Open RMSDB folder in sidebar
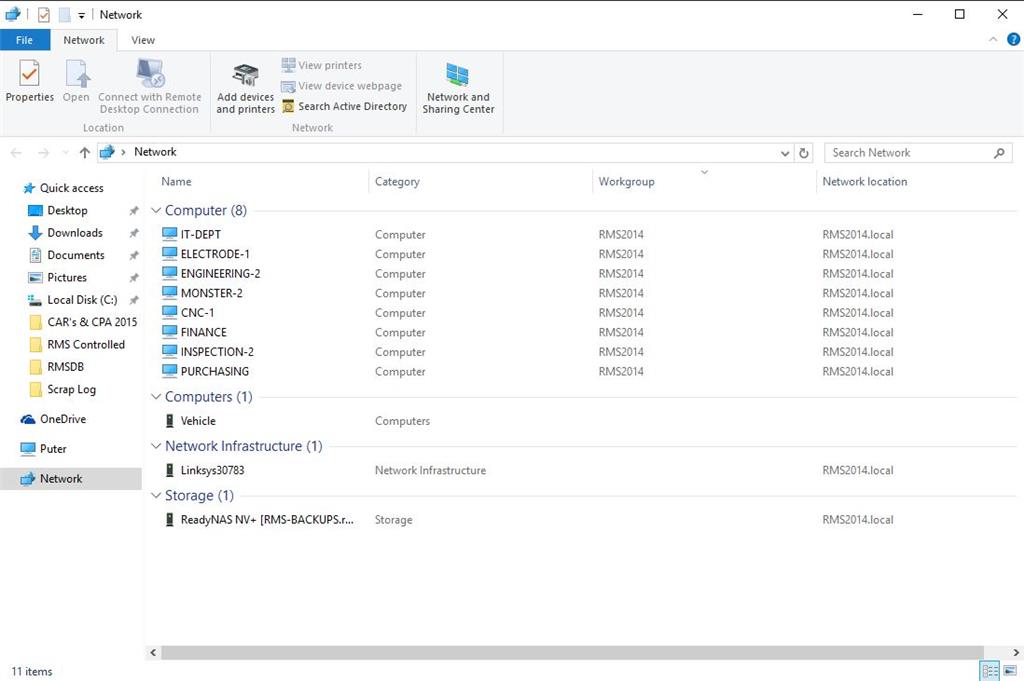The height and width of the screenshot is (681, 1024). pyautogui.click(x=65, y=367)
